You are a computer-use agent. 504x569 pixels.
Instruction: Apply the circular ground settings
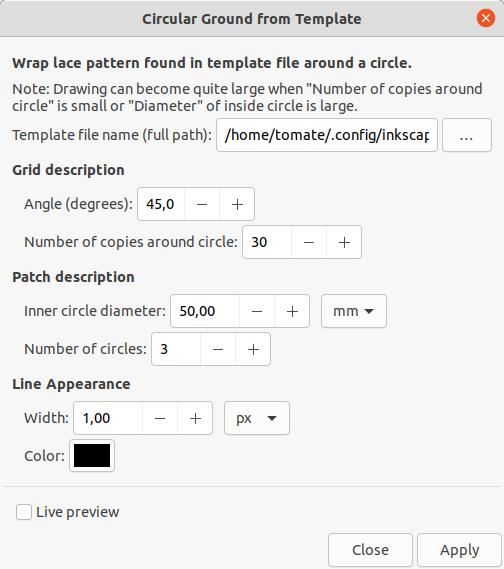coord(459,550)
